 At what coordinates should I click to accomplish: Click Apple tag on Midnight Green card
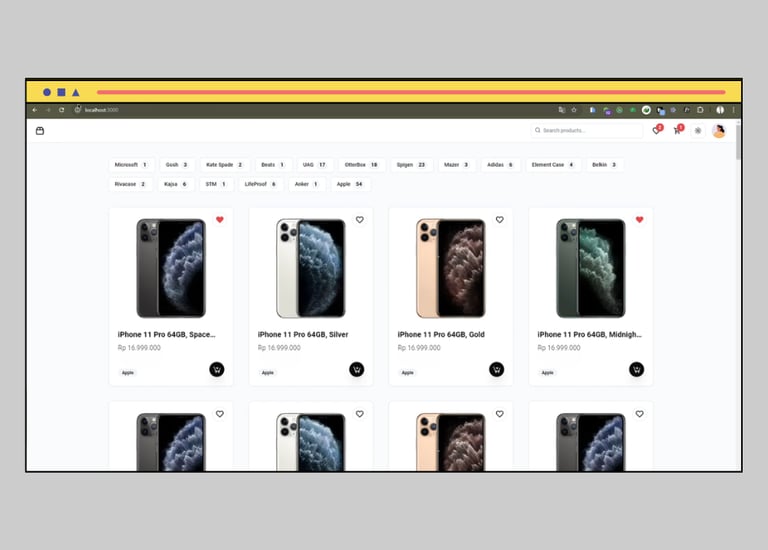point(548,373)
